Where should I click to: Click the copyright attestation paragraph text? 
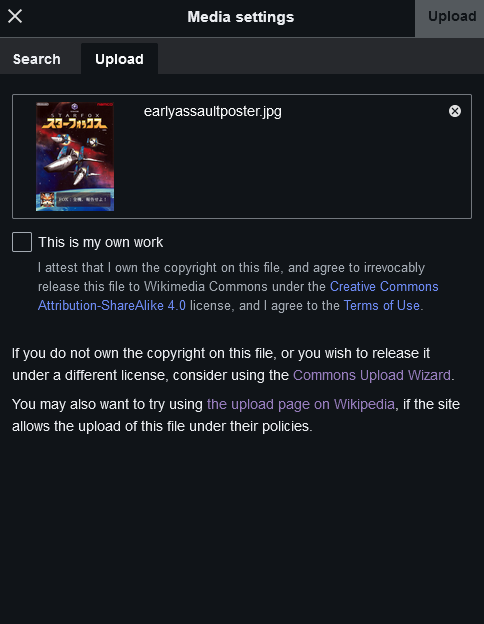[x=238, y=287]
